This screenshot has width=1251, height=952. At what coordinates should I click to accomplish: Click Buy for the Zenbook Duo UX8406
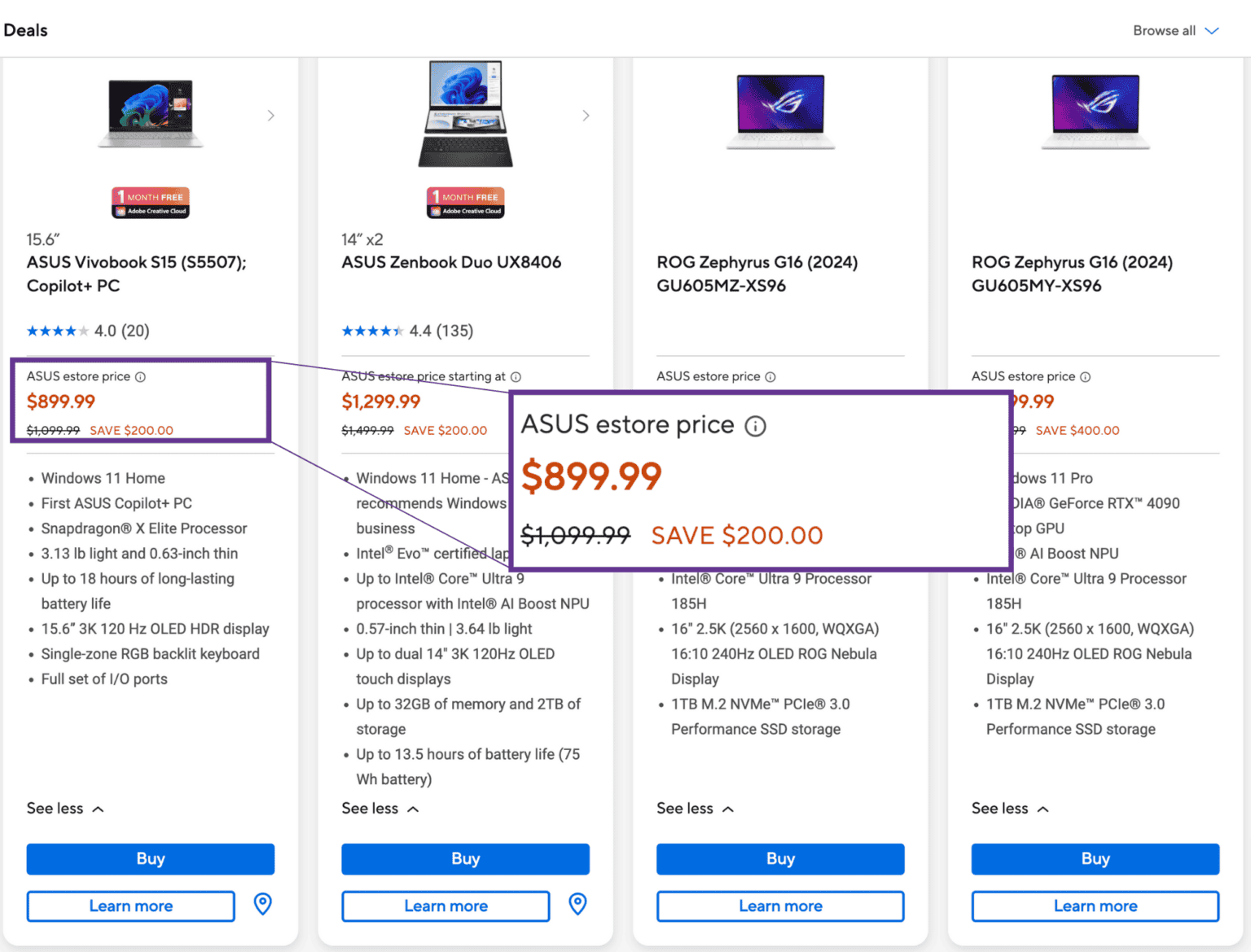click(x=465, y=858)
